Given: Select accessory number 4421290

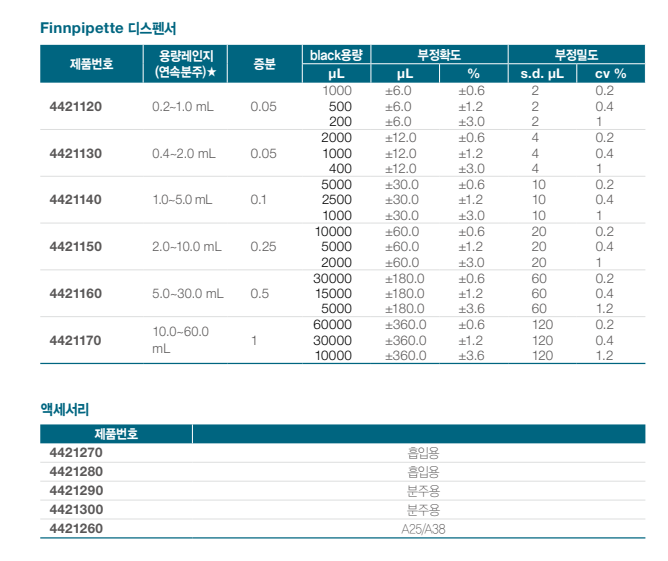Looking at the screenshot, I should click(76, 491).
